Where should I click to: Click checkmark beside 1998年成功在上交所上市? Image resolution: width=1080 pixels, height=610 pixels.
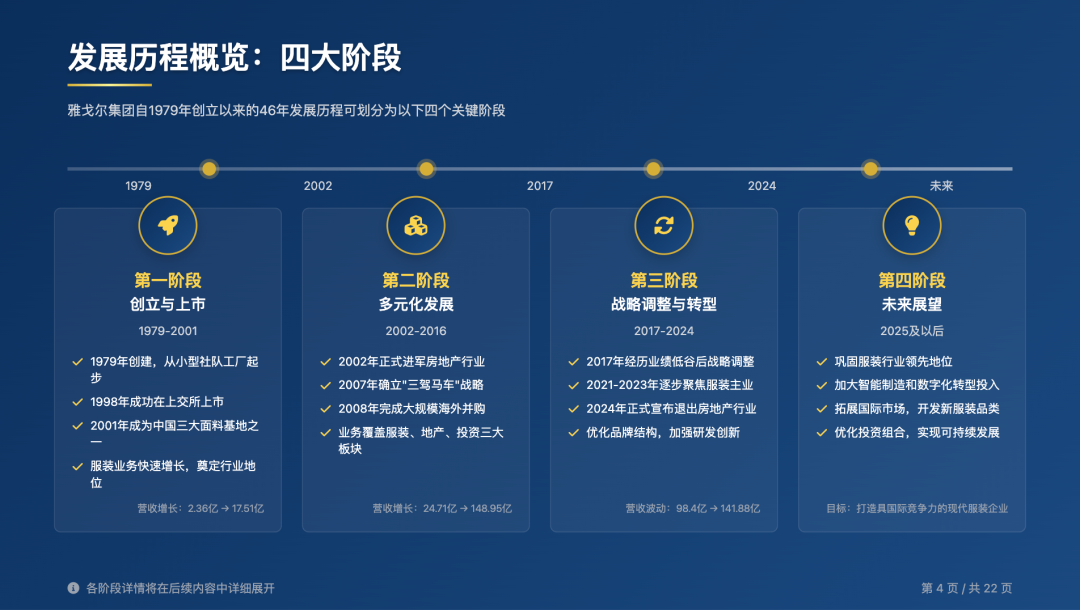(x=78, y=402)
